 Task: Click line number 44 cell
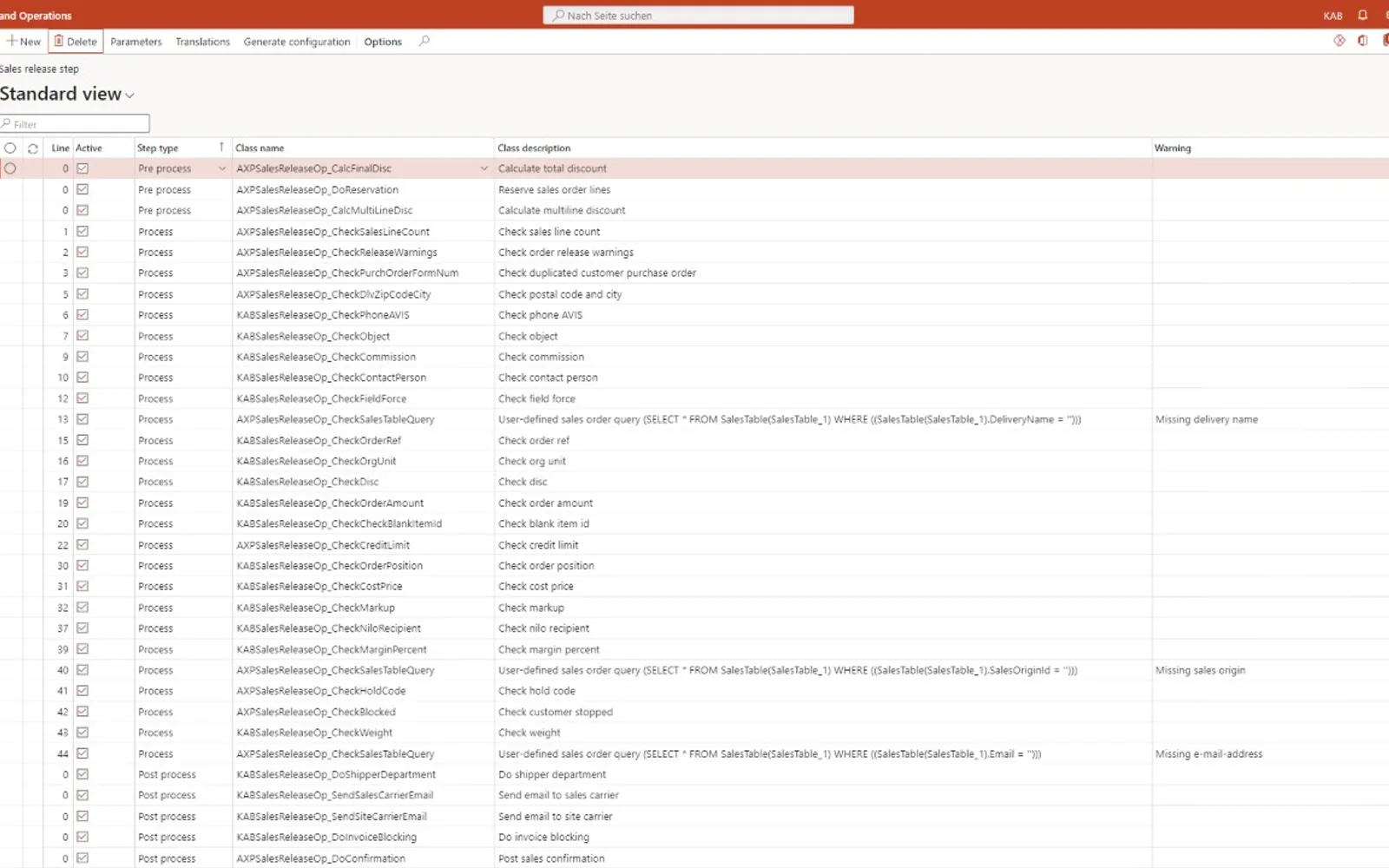[63, 754]
